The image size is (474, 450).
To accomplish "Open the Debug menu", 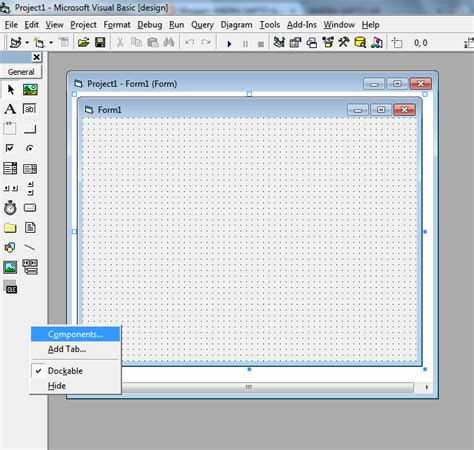I will click(x=150, y=25).
